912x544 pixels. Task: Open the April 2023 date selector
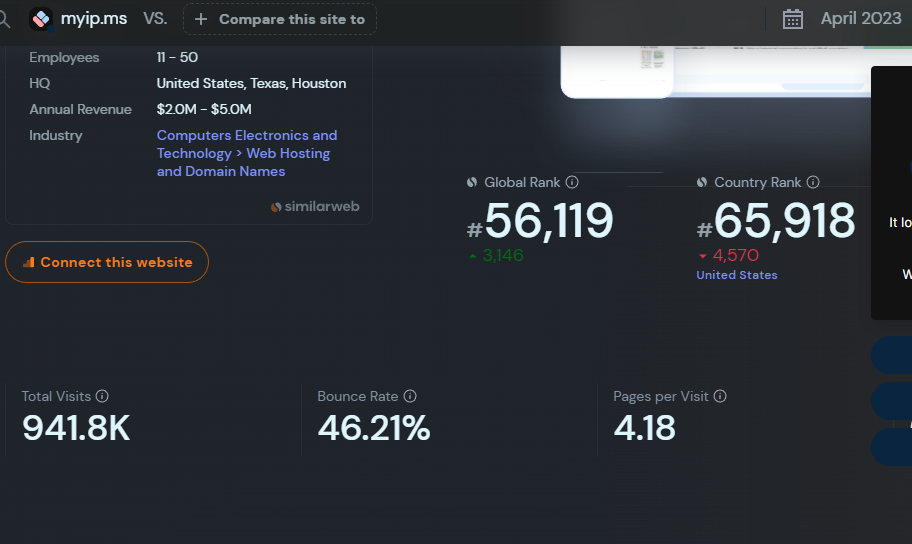point(861,19)
